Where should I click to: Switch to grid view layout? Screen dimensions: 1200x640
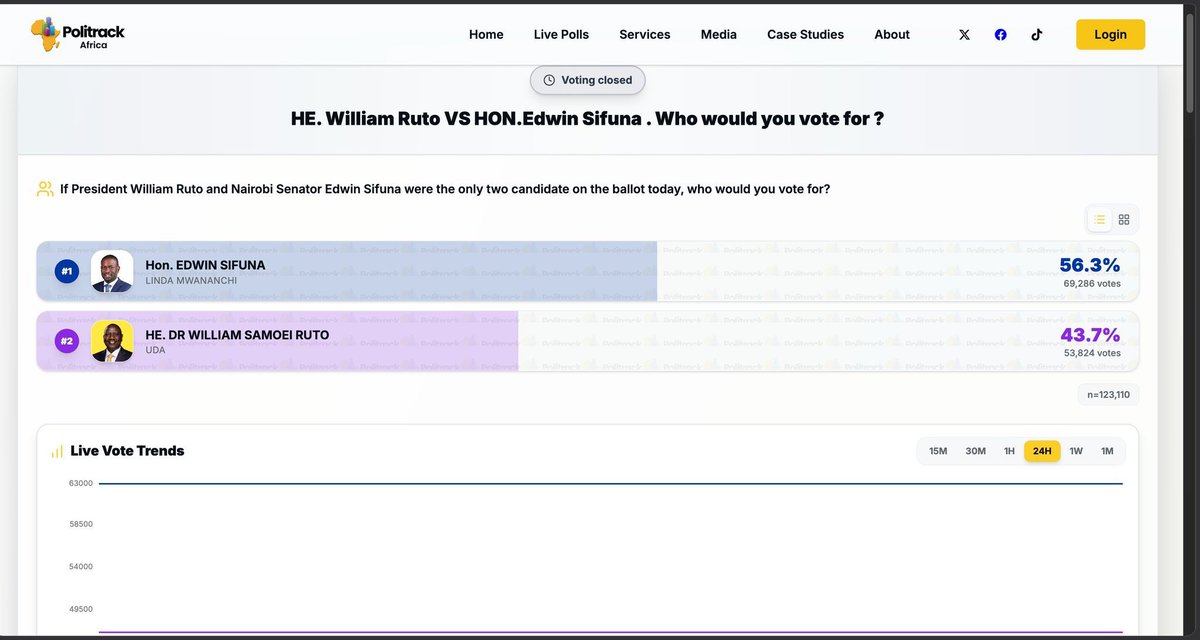(x=1124, y=219)
